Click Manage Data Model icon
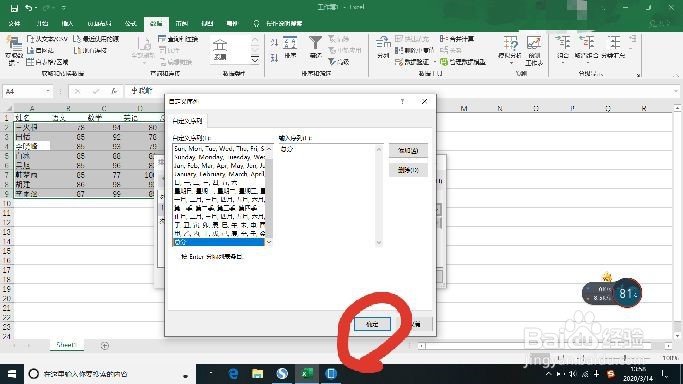Viewport: 683px width, 384px height. pyautogui.click(x=463, y=62)
